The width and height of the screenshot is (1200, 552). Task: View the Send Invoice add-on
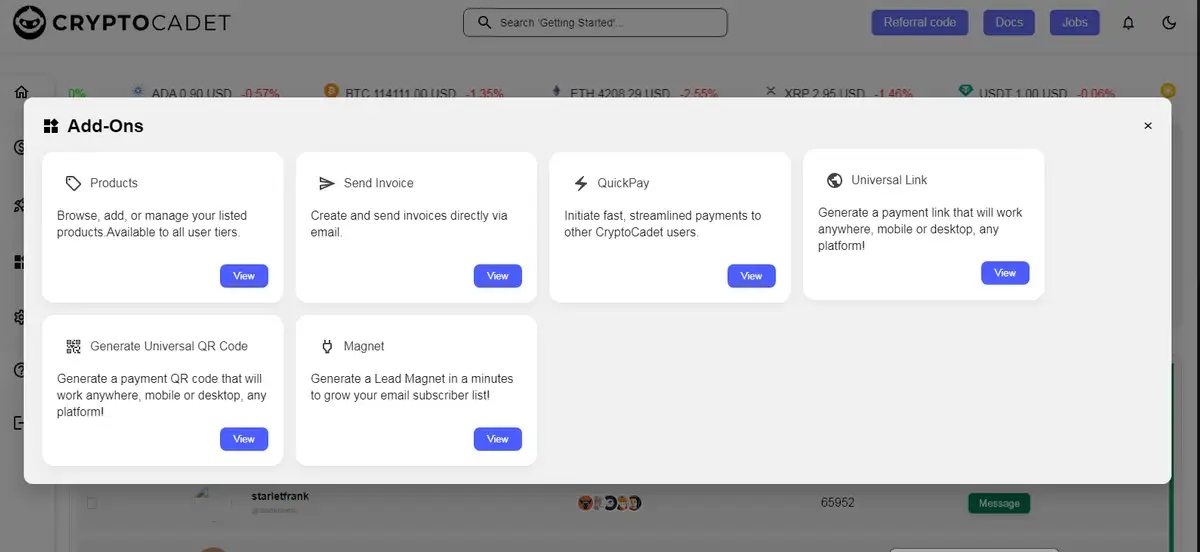click(x=497, y=276)
